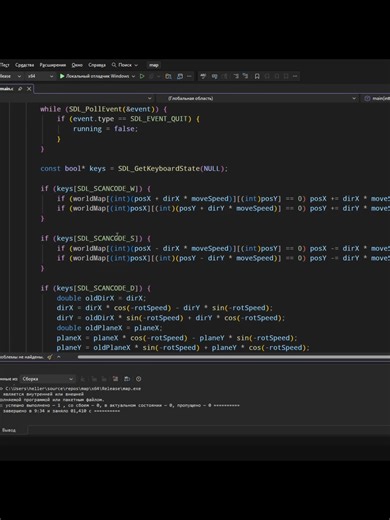The width and height of the screenshot is (390, 520).
Task: Click 'if (keys[SDL_SCANCODE_D])' line
Action: tap(96, 288)
